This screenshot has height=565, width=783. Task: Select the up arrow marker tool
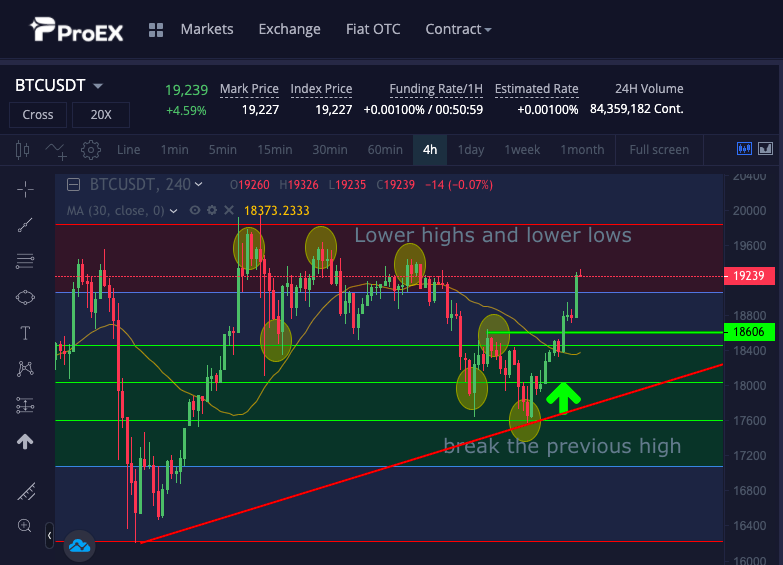(25, 442)
